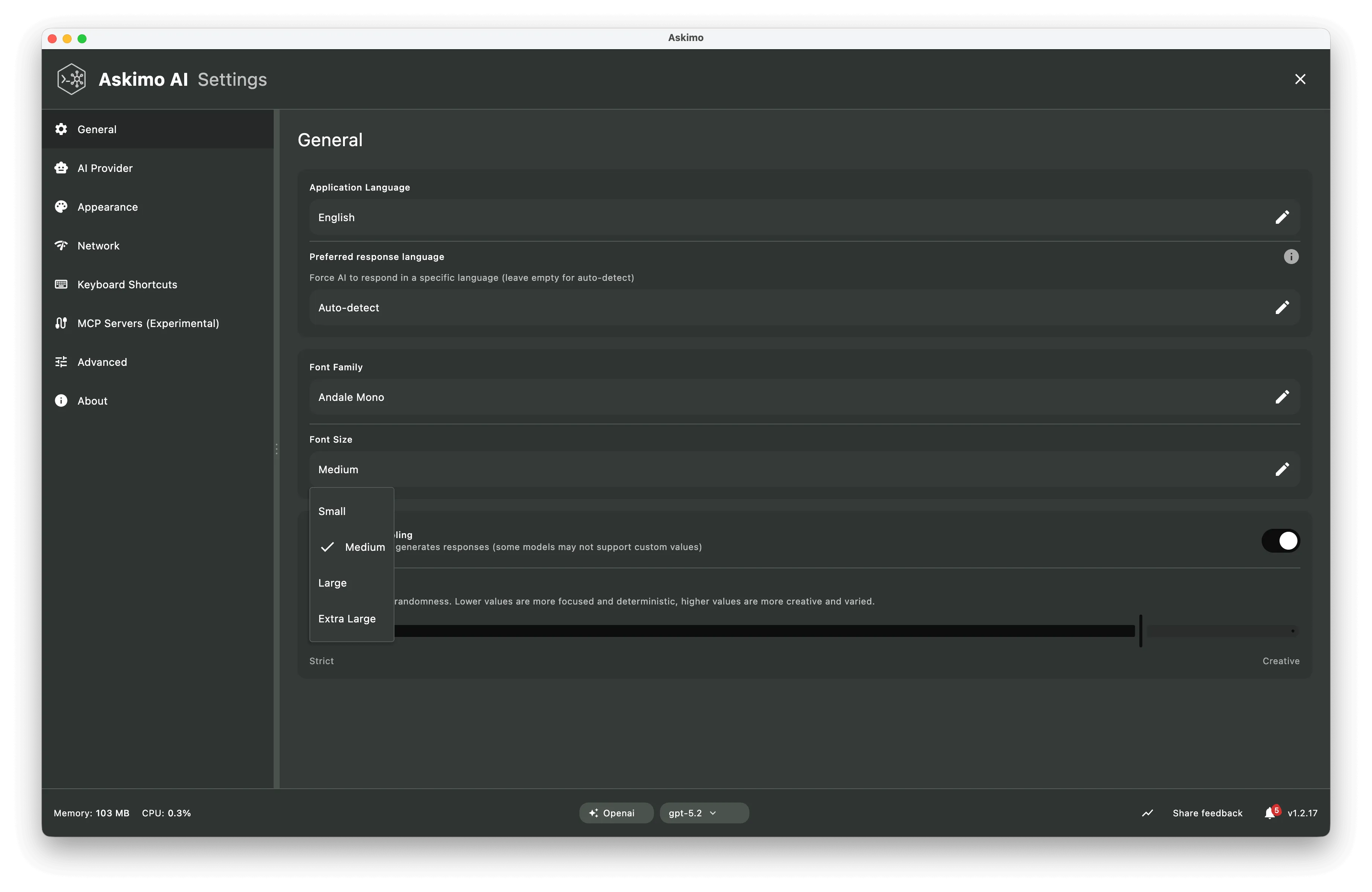Choose Extra Large font size option
Viewport: 1372px width, 892px height.
(x=346, y=618)
